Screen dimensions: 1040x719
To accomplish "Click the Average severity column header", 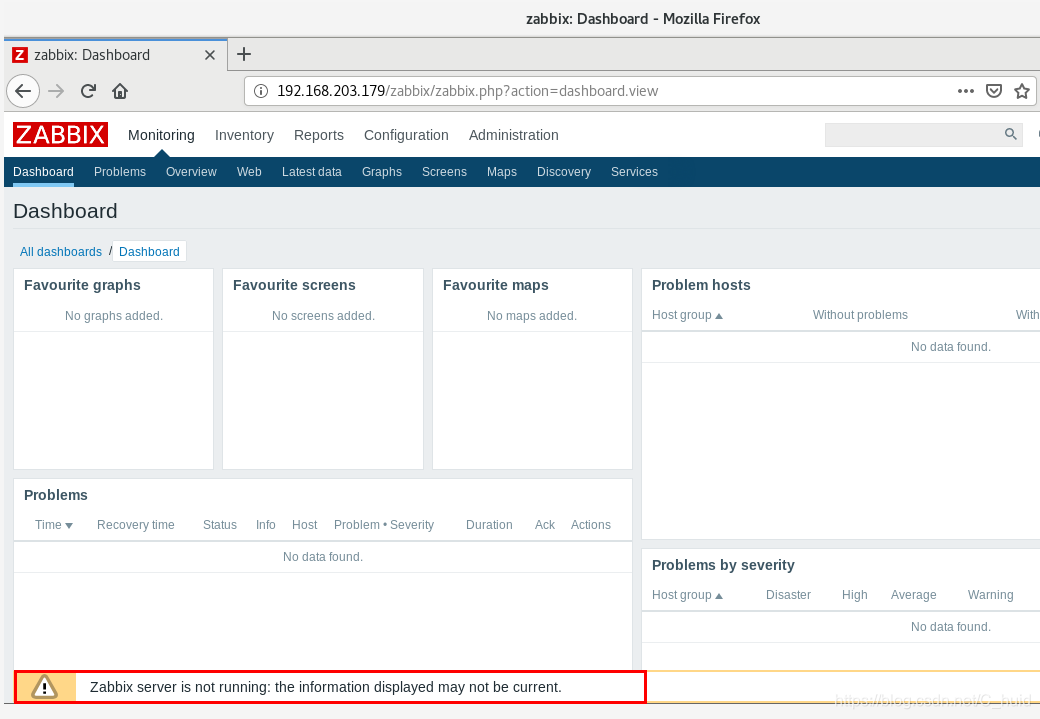I will pos(913,595).
